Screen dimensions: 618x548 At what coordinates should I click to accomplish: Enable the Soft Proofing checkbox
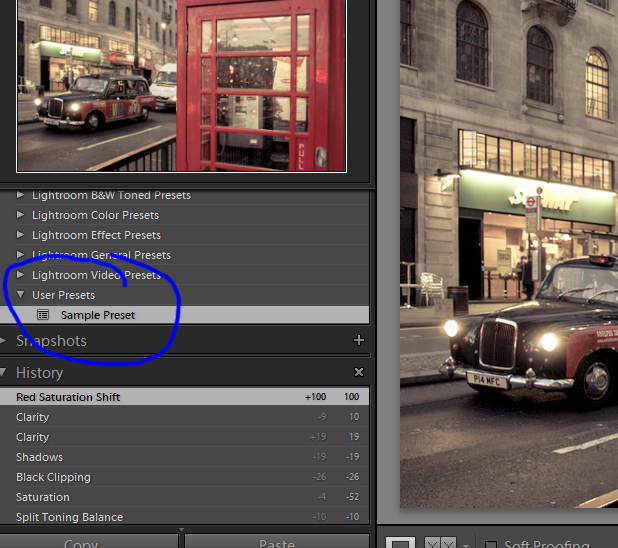491,544
